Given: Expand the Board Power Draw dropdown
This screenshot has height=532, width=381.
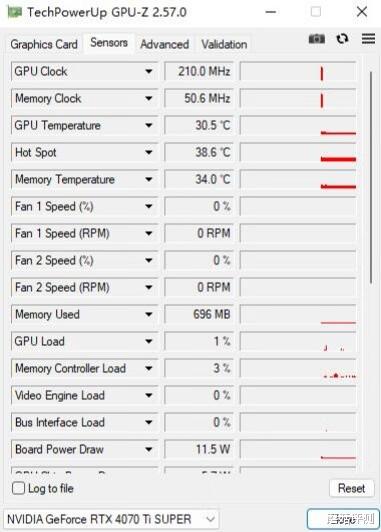Looking at the screenshot, I should (x=149, y=450).
